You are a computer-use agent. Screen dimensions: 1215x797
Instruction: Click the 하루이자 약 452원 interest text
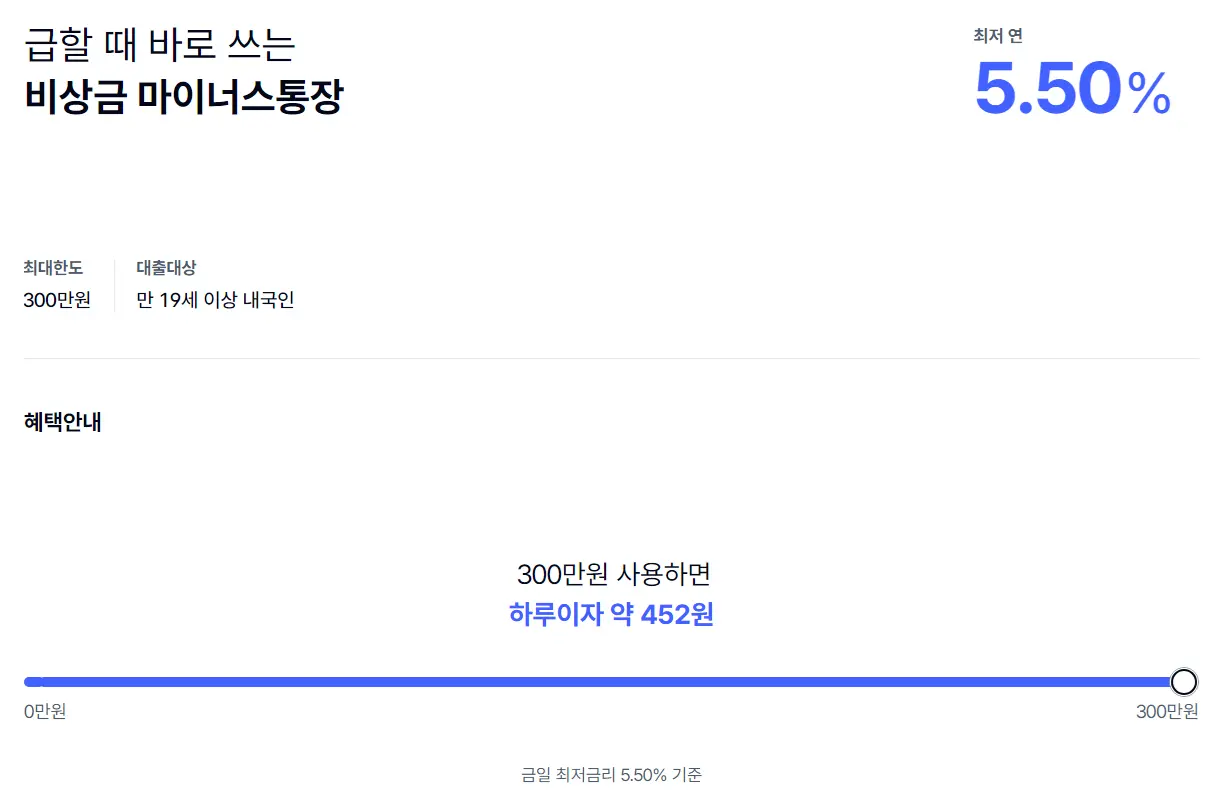[612, 615]
